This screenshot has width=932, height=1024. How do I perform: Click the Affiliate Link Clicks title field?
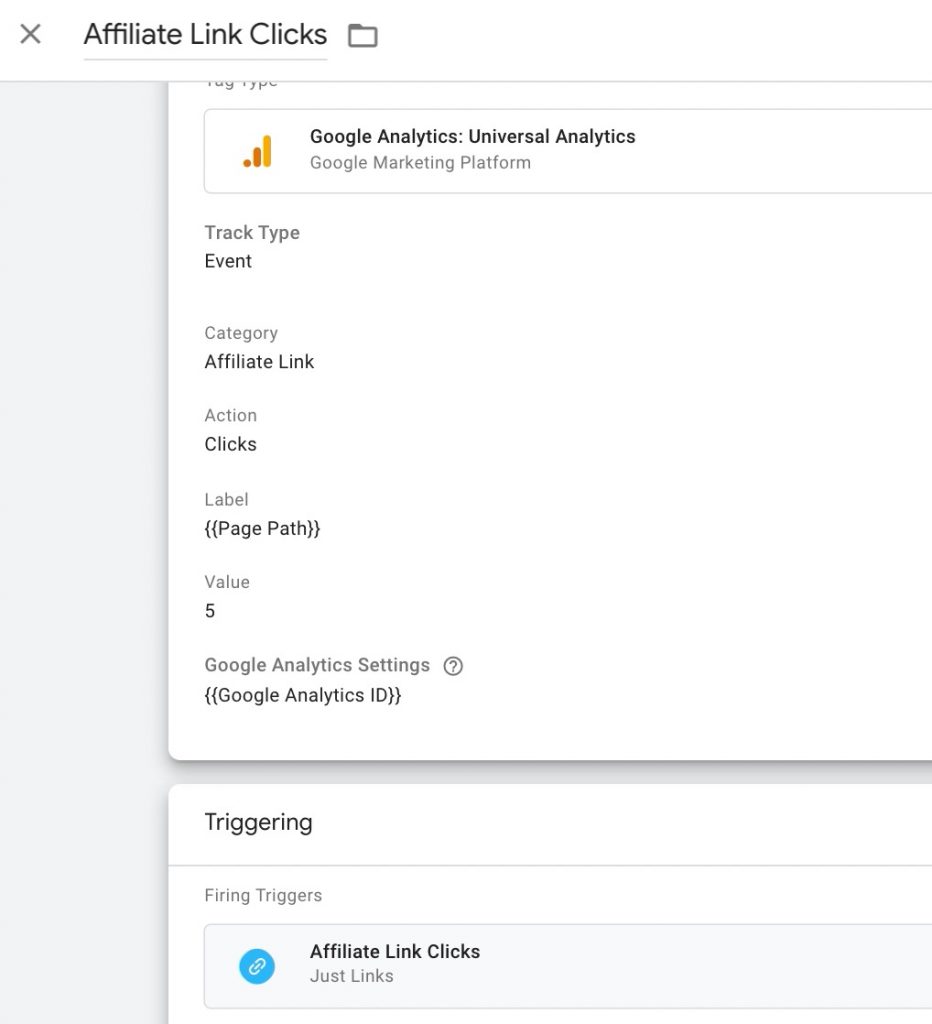click(205, 34)
